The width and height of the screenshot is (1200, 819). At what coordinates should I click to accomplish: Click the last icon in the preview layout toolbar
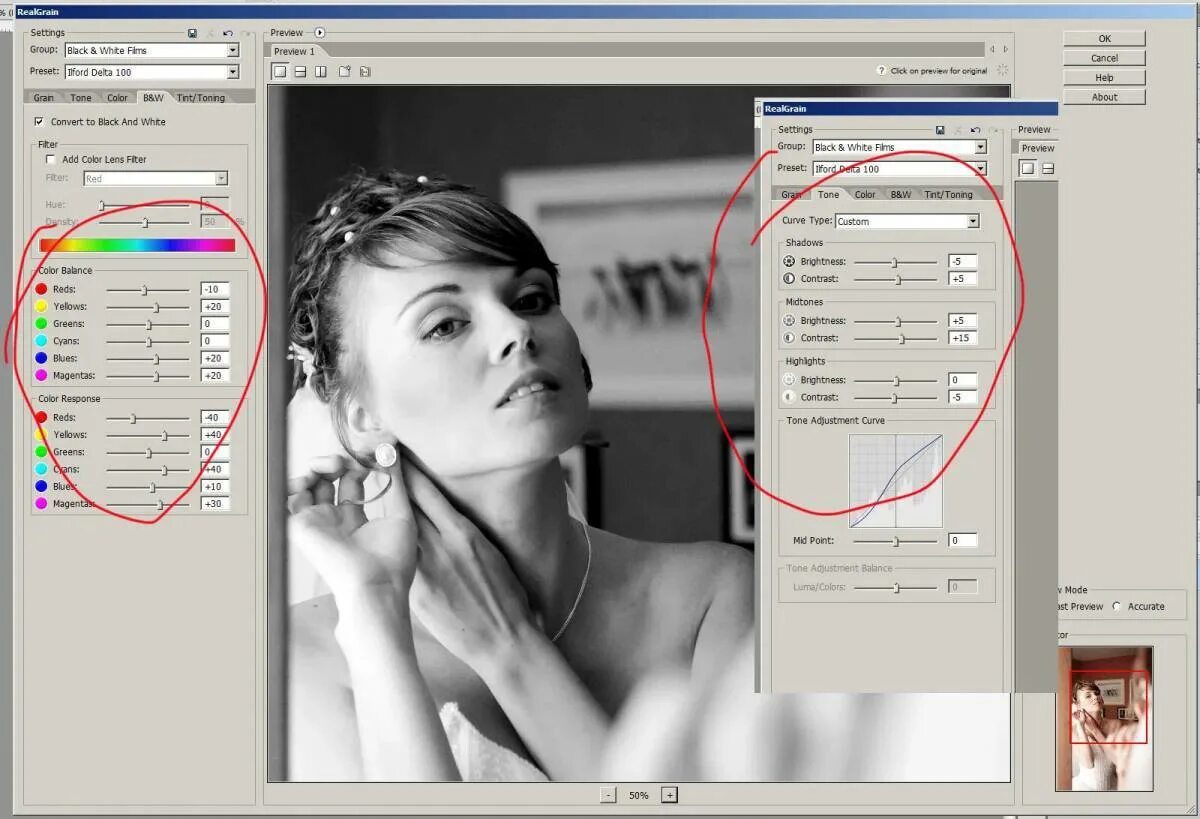[x=365, y=71]
